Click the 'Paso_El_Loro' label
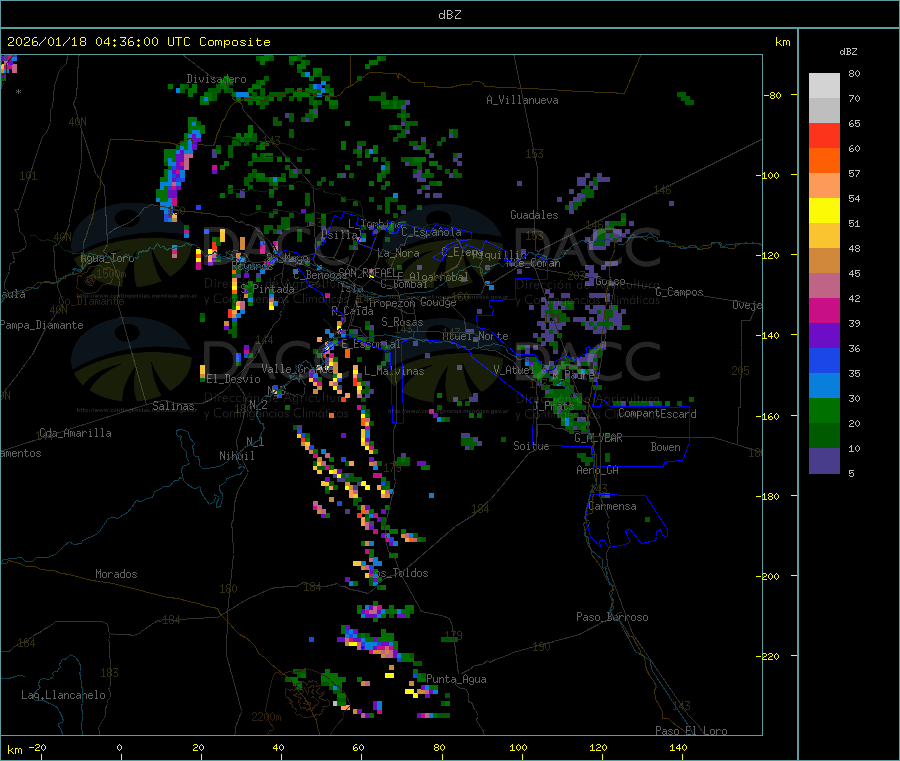 pos(691,731)
